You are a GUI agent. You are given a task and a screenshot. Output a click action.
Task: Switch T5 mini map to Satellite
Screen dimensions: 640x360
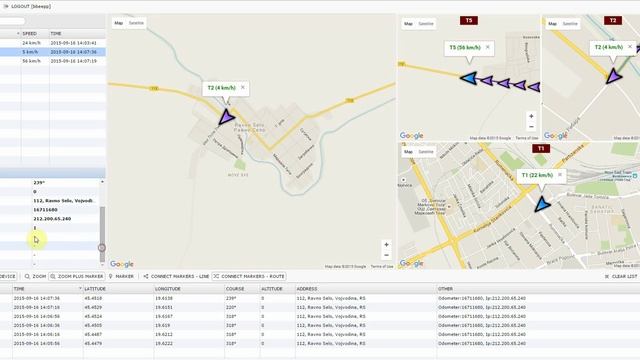[426, 24]
